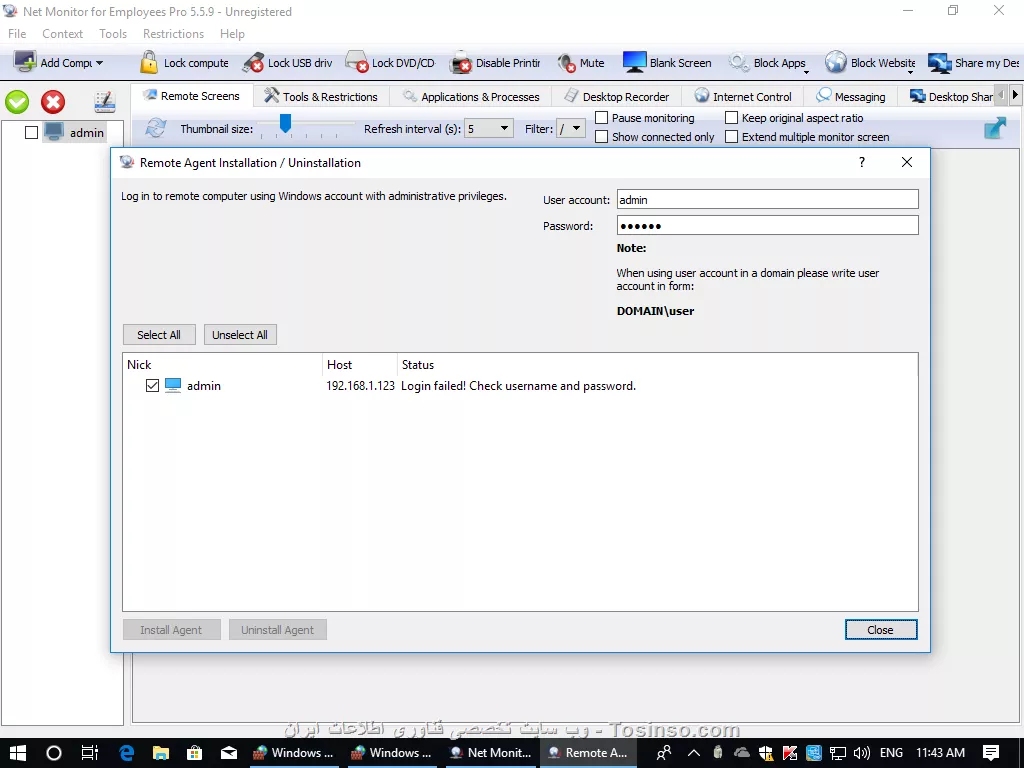Select admin computer in the left list
Image resolution: width=1024 pixels, height=768 pixels.
pos(74,133)
